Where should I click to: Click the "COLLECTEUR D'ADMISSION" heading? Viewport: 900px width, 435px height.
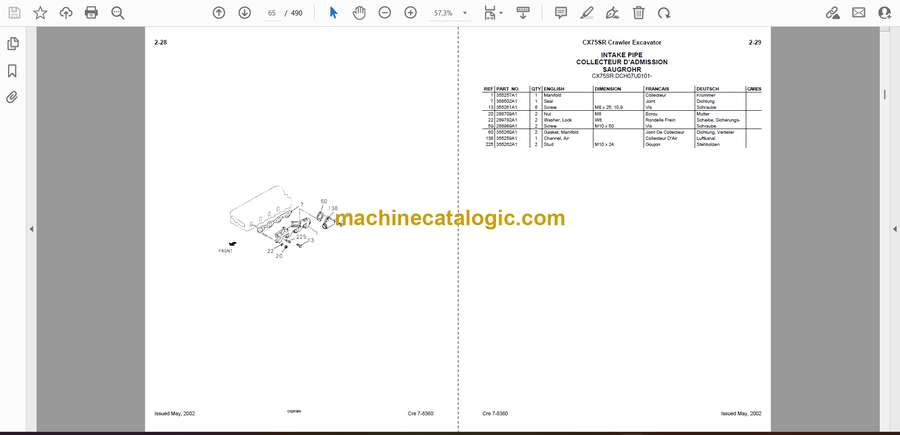622,62
